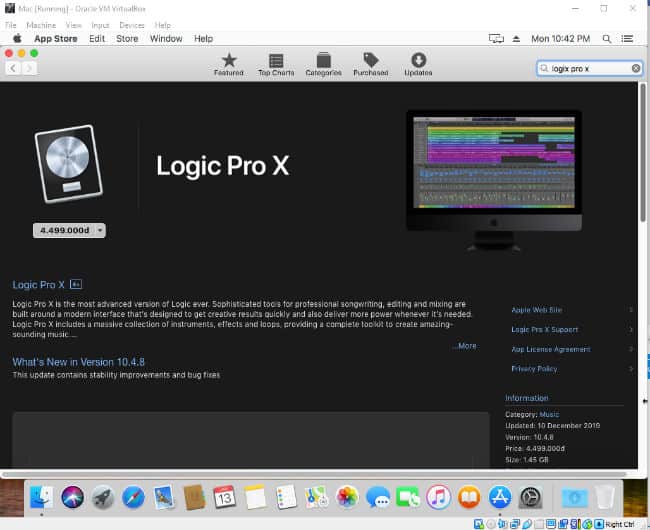Viewport: 650px width, 530px height.
Task: Open the Featured star tab
Action: coord(229,65)
